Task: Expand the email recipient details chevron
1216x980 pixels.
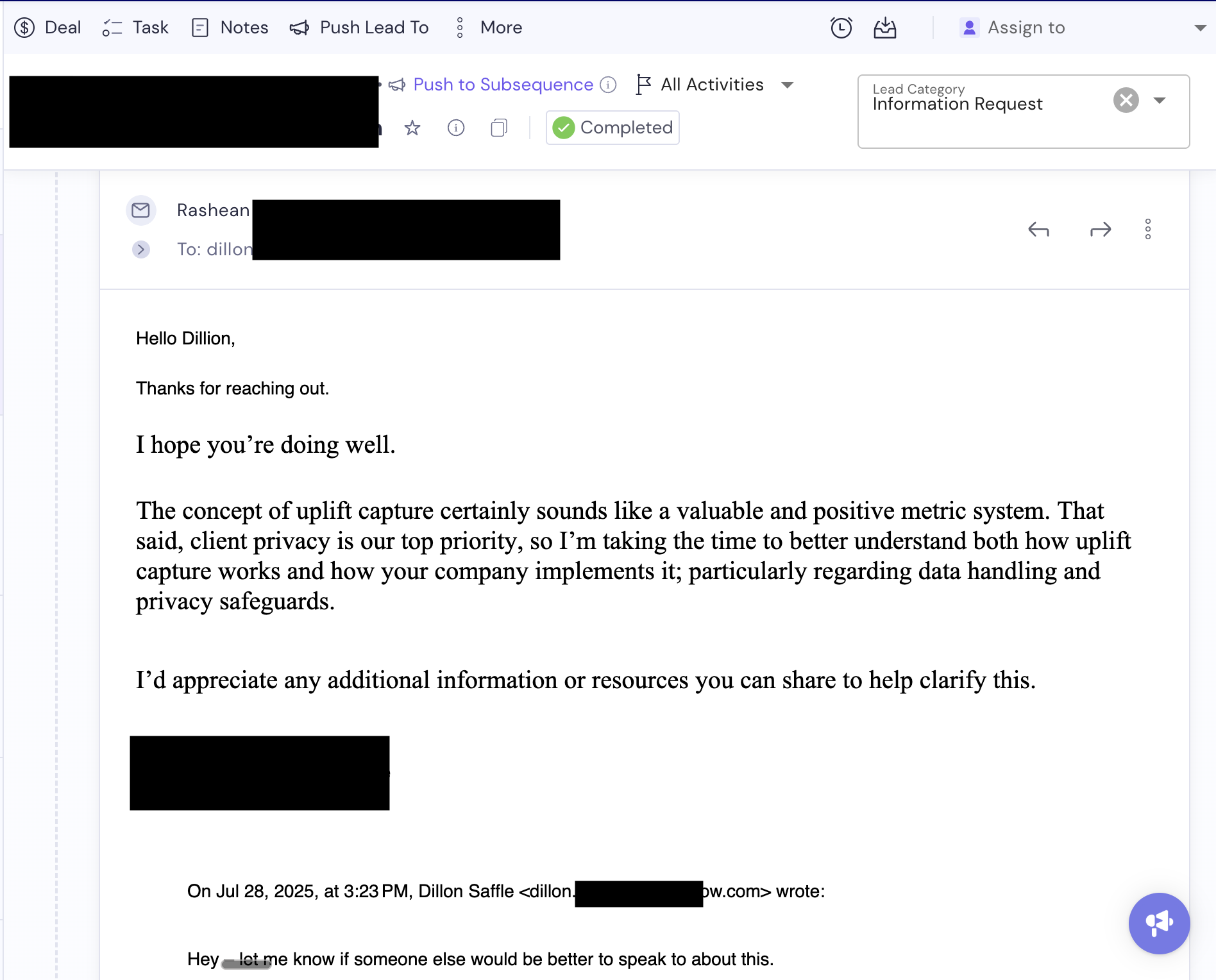Action: pos(141,249)
